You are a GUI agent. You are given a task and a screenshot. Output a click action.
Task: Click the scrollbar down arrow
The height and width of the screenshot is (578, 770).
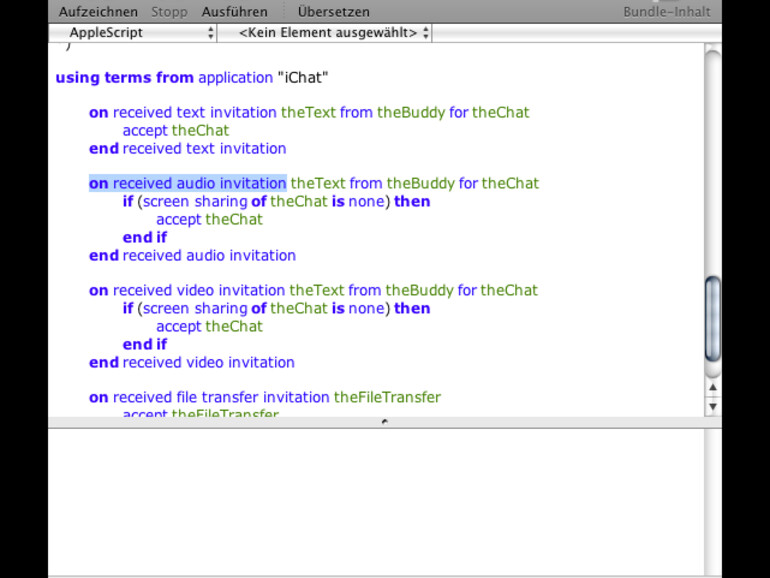point(713,407)
